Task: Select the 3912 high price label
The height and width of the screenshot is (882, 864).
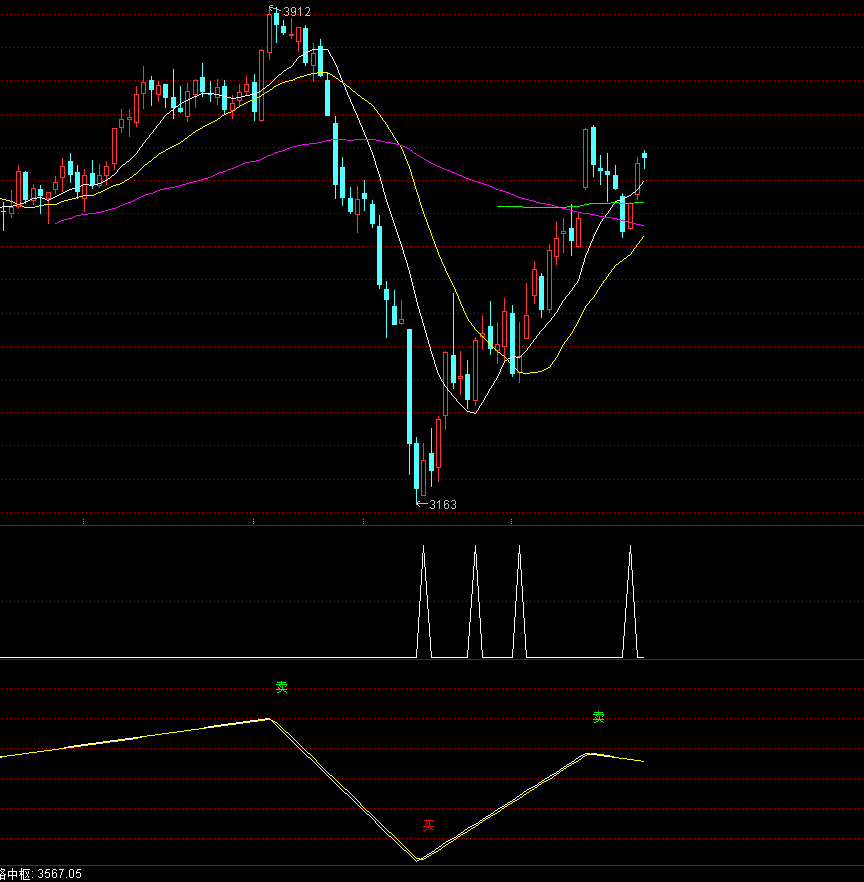Action: pyautogui.click(x=297, y=11)
